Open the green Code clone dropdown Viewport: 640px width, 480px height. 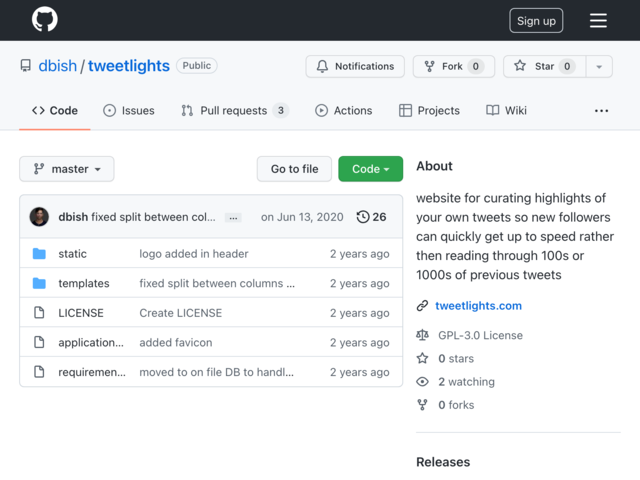tap(371, 169)
